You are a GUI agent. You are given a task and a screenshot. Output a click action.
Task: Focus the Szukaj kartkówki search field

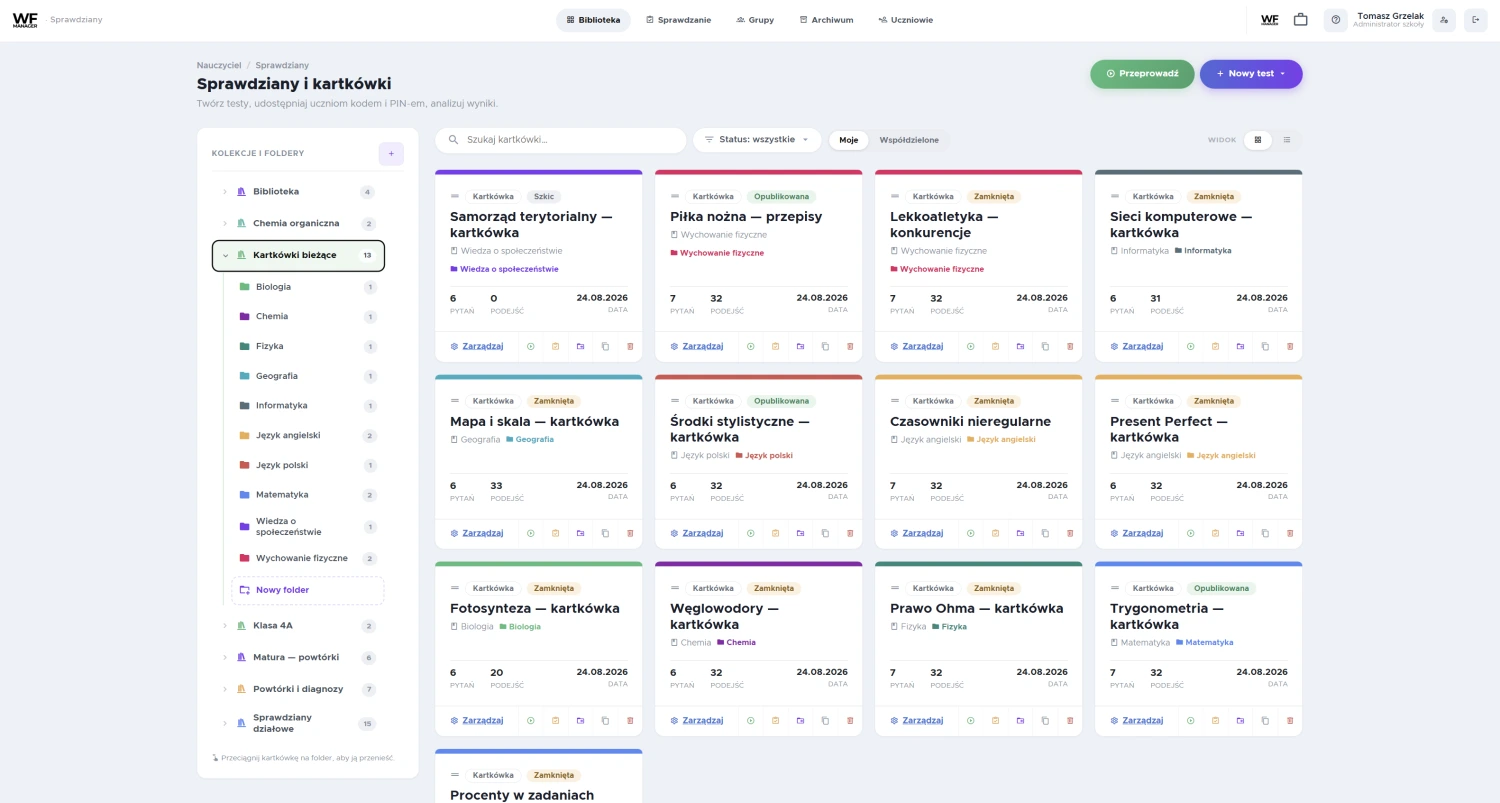click(x=561, y=140)
